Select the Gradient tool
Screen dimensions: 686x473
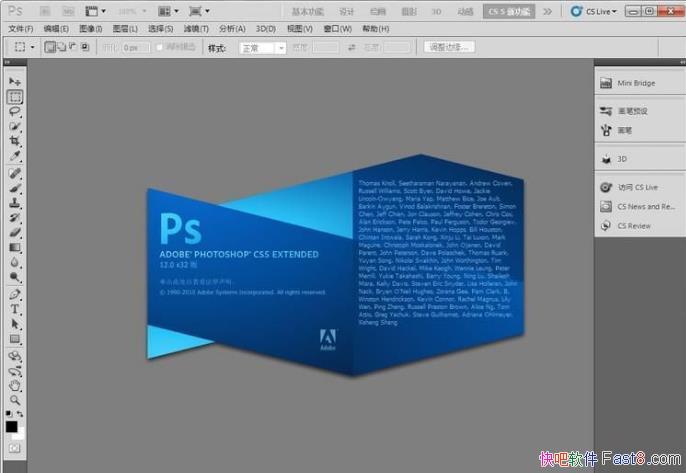pos(14,247)
